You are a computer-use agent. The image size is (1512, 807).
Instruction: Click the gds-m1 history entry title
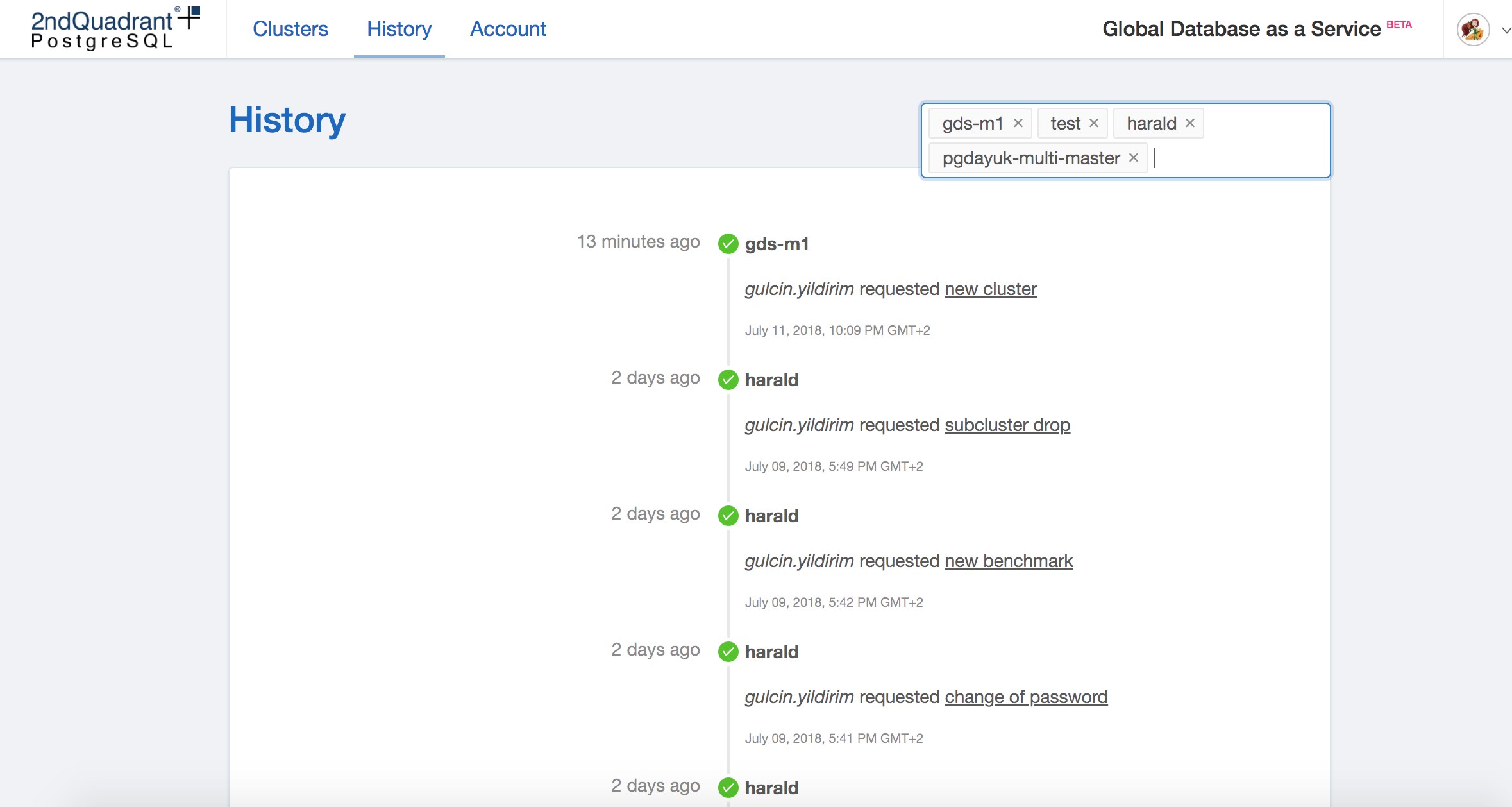[x=777, y=244]
